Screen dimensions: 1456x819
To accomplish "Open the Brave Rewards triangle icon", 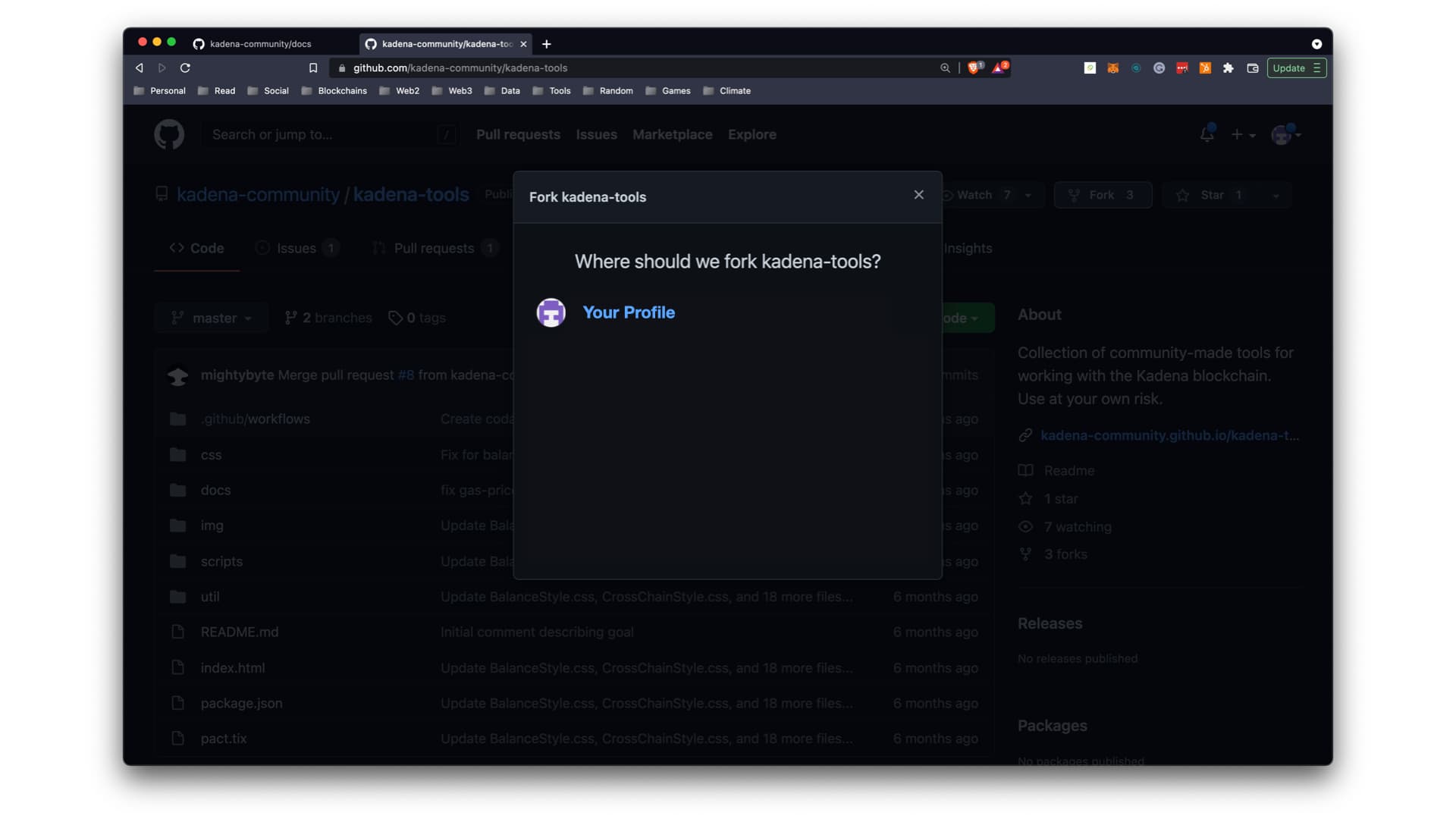I will 999,67.
